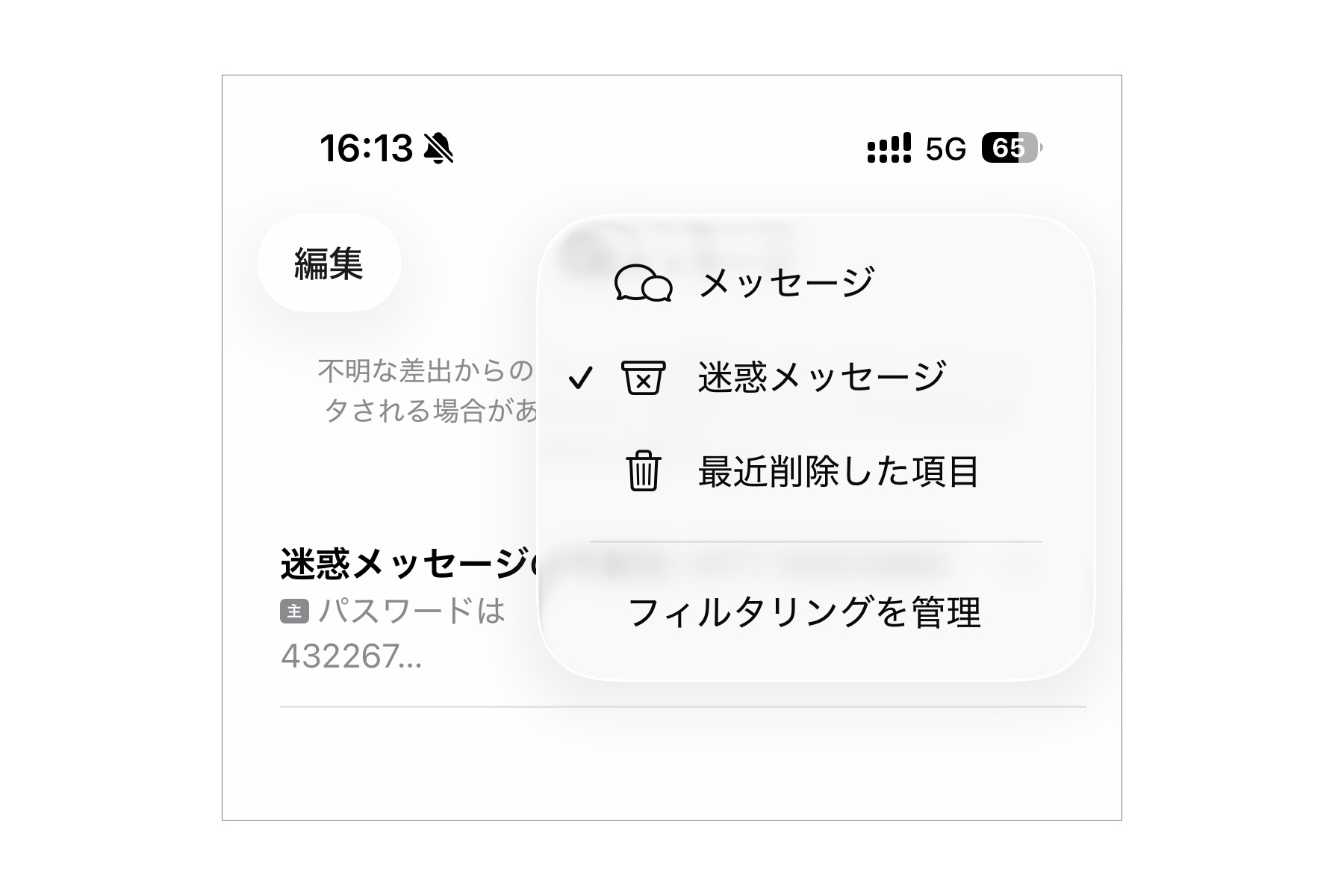Tap the パスワードは message preview text

pos(412,612)
